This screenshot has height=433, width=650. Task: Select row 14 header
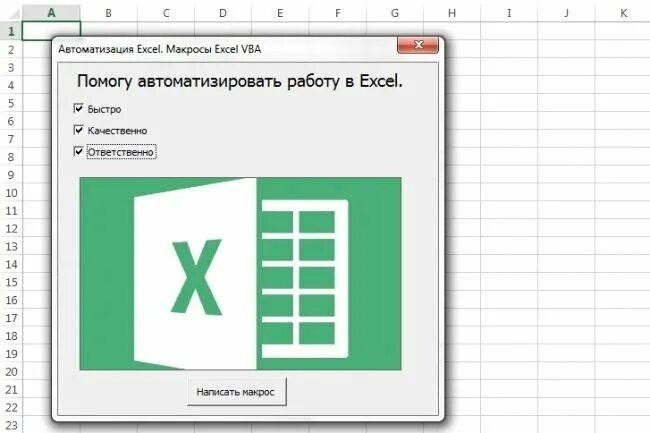tap(11, 264)
